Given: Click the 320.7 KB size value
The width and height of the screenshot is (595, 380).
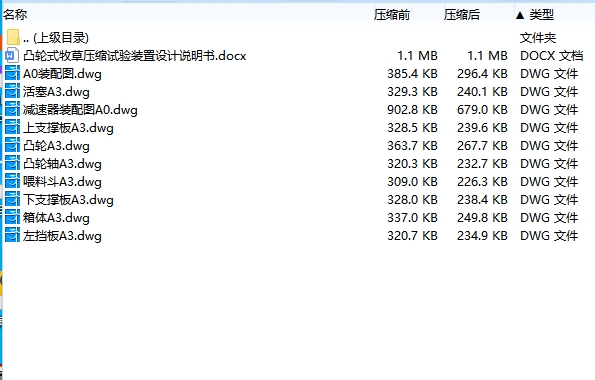Looking at the screenshot, I should point(412,236).
